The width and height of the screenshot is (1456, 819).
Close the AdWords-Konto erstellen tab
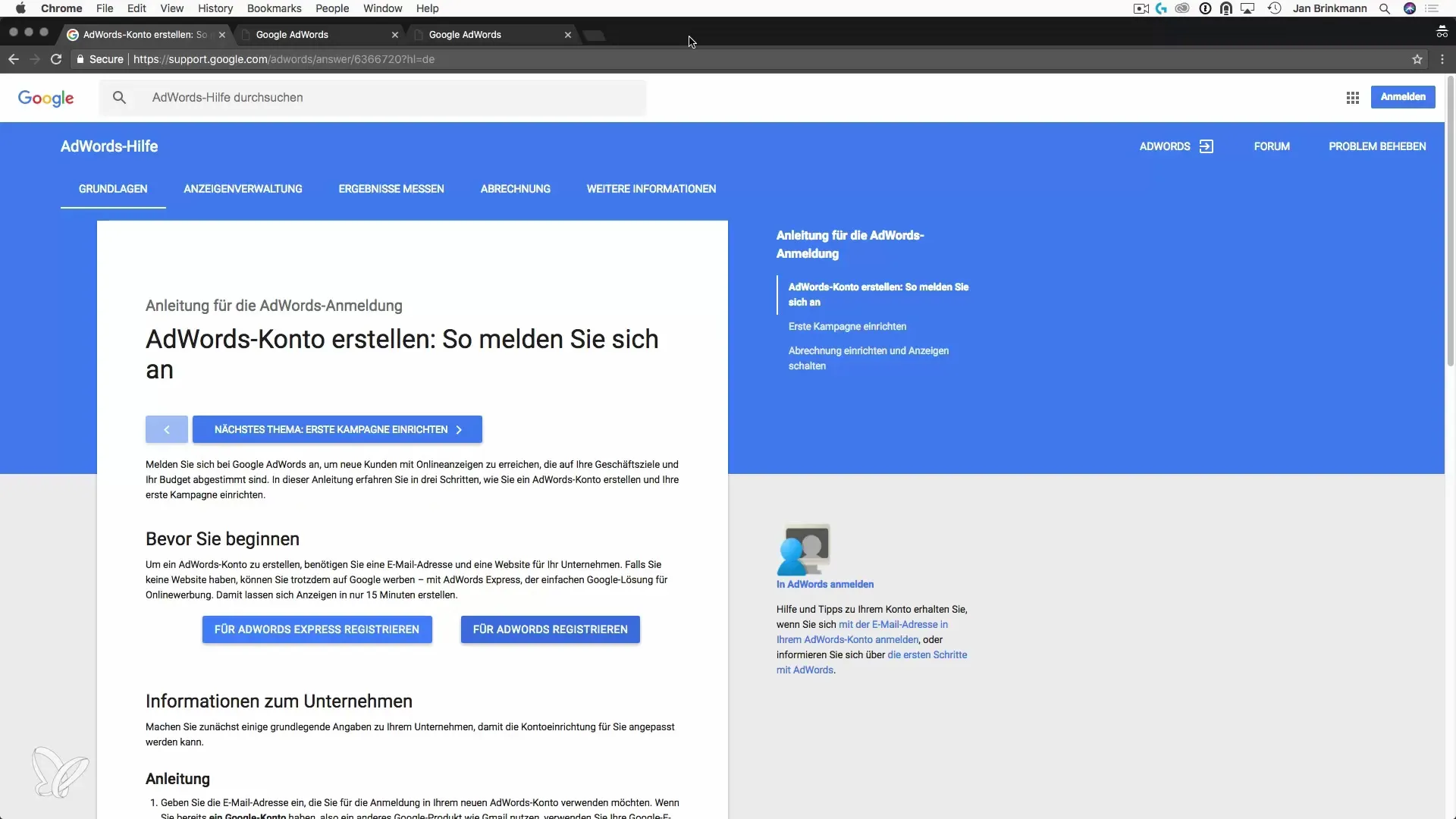[222, 35]
